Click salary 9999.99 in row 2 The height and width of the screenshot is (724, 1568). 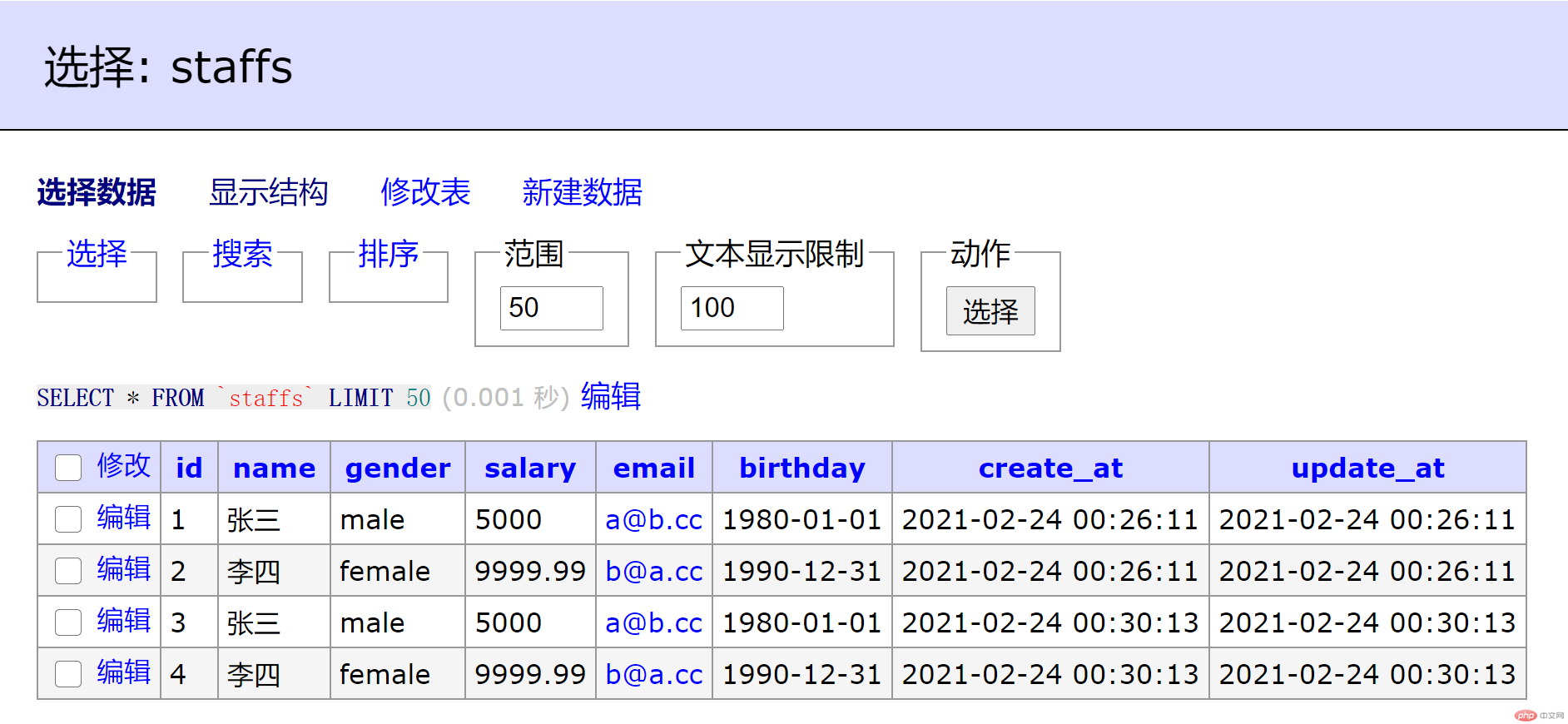click(x=530, y=572)
